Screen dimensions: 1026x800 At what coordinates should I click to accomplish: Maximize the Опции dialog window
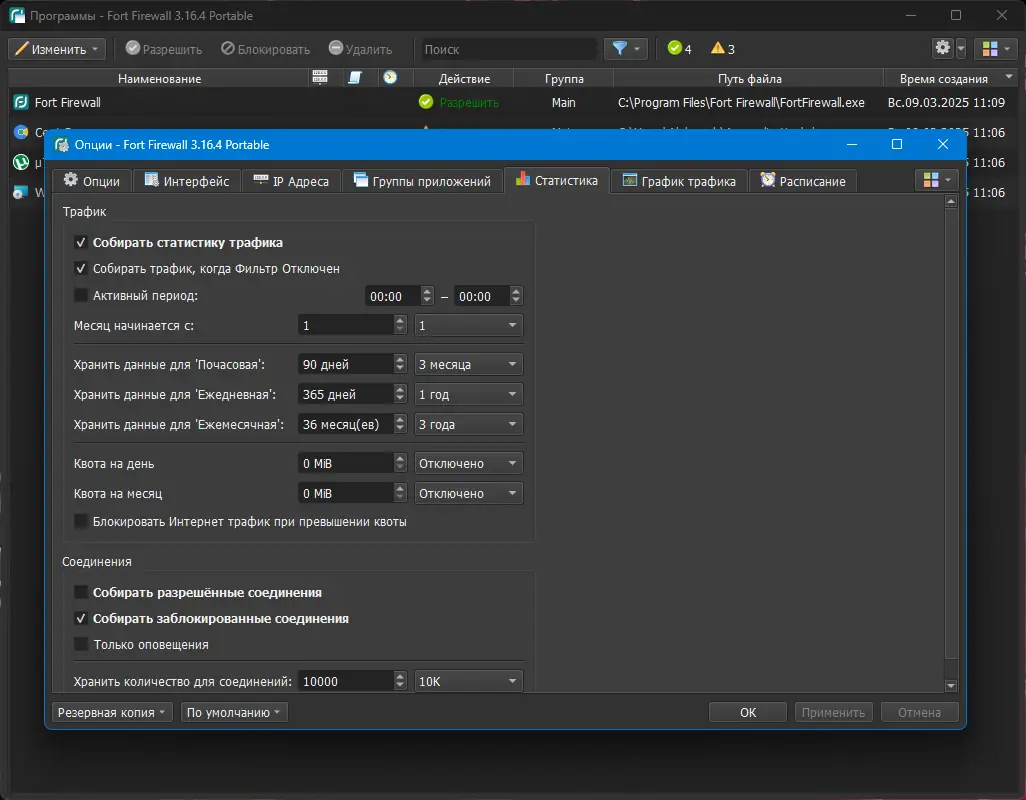pos(897,145)
